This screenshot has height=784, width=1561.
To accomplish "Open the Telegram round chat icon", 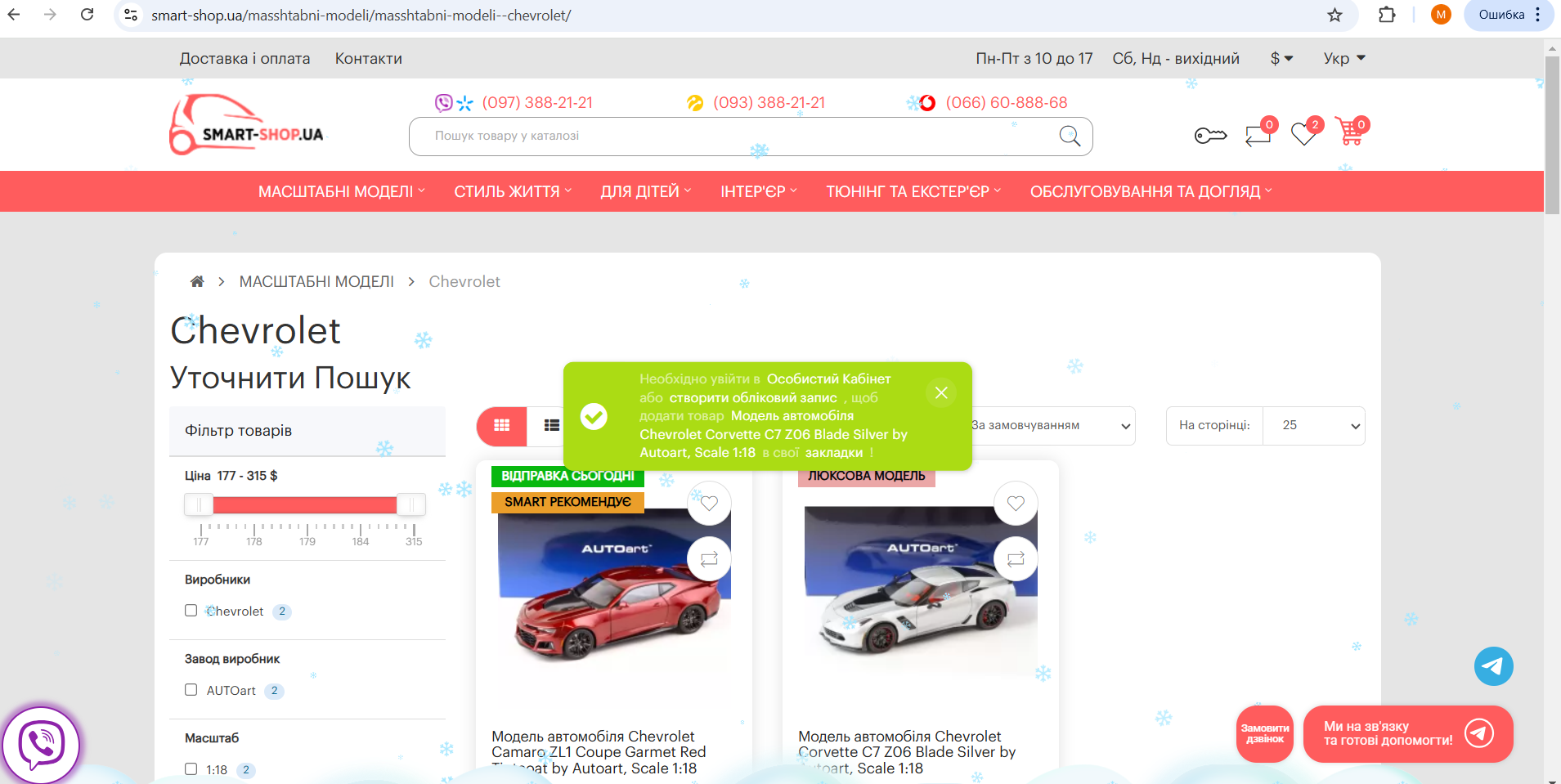I will click(x=1493, y=666).
